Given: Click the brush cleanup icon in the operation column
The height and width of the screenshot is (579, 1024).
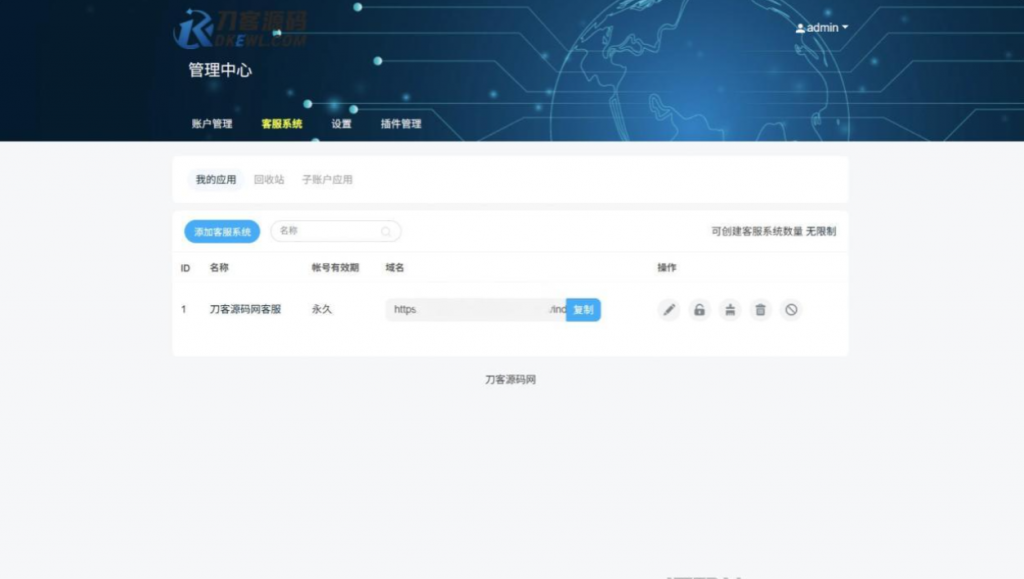Looking at the screenshot, I should (730, 310).
